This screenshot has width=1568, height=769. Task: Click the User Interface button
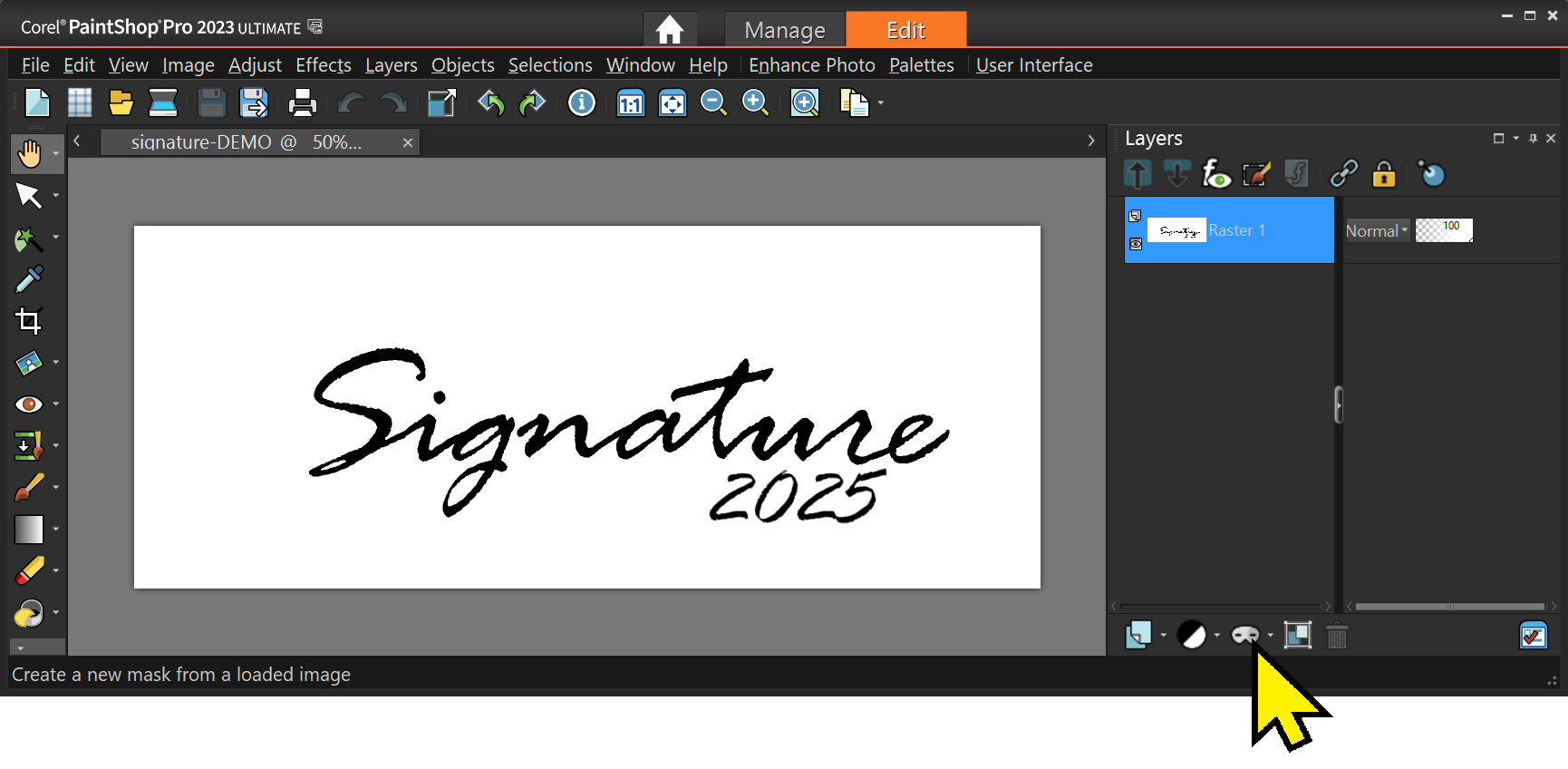click(x=1033, y=65)
